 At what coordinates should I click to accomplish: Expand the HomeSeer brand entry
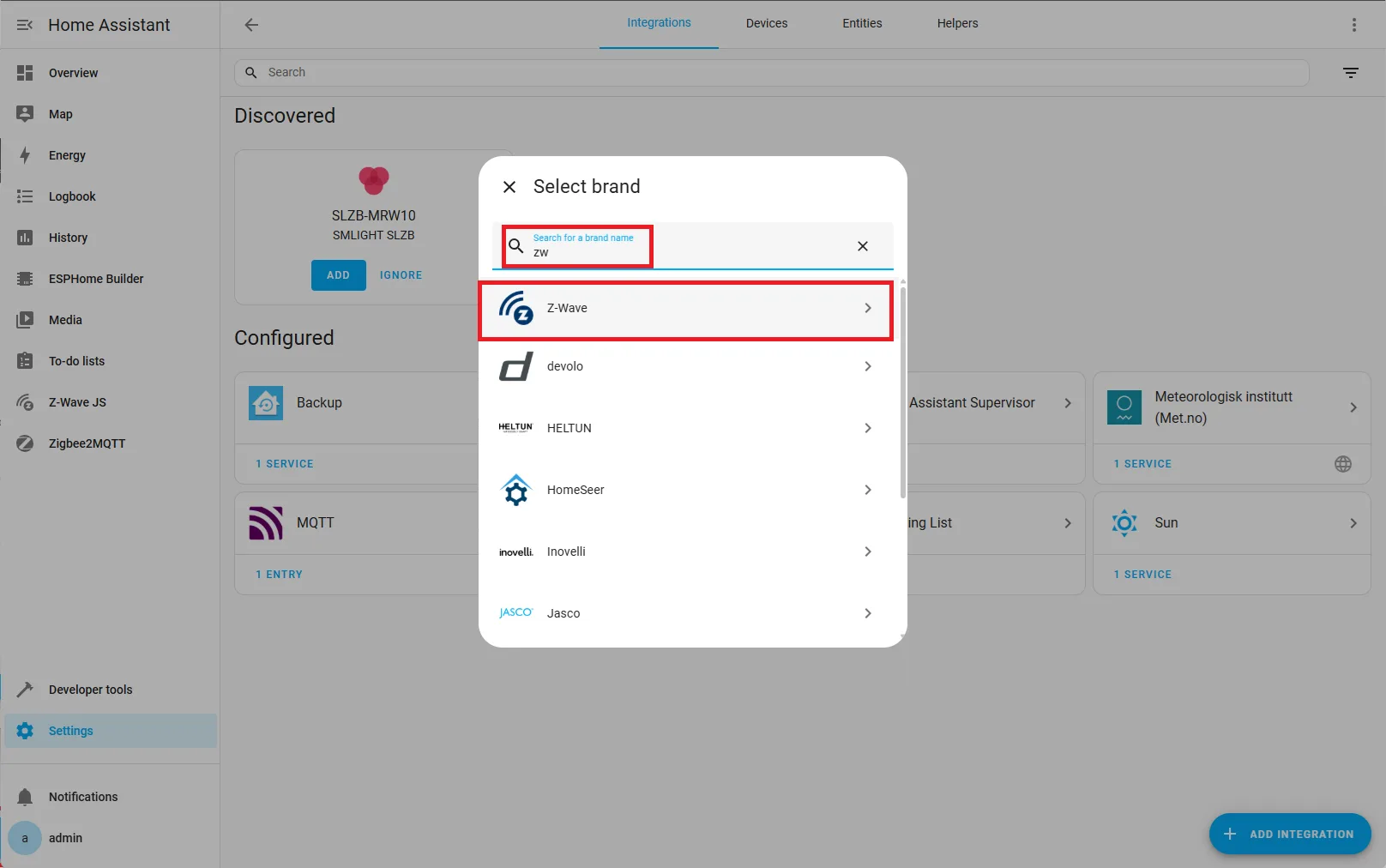(x=867, y=490)
